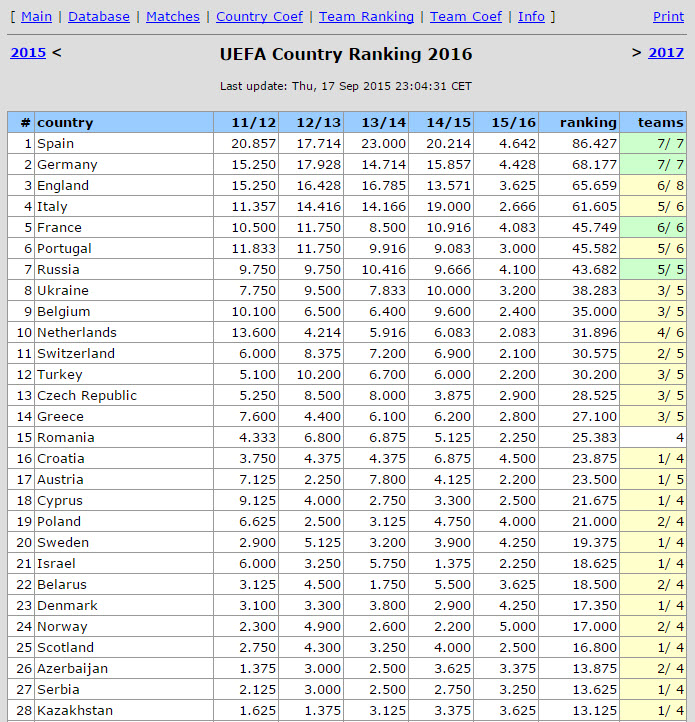Click the ranking column header

pyautogui.click(x=588, y=122)
